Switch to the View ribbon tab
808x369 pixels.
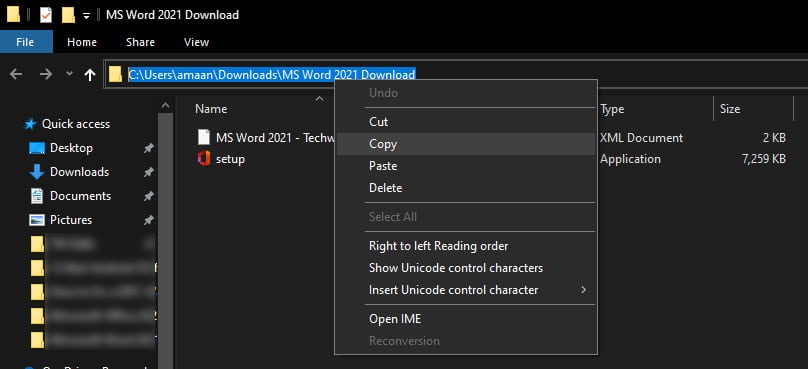tap(196, 42)
